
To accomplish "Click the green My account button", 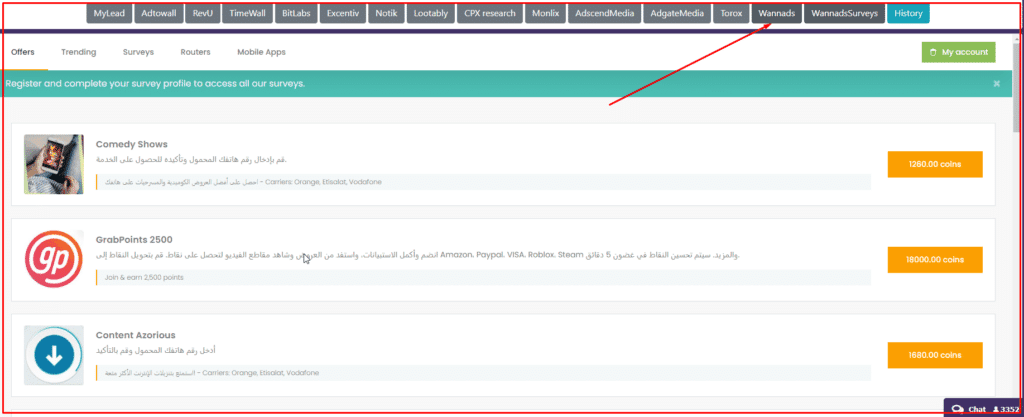I will pos(959,52).
